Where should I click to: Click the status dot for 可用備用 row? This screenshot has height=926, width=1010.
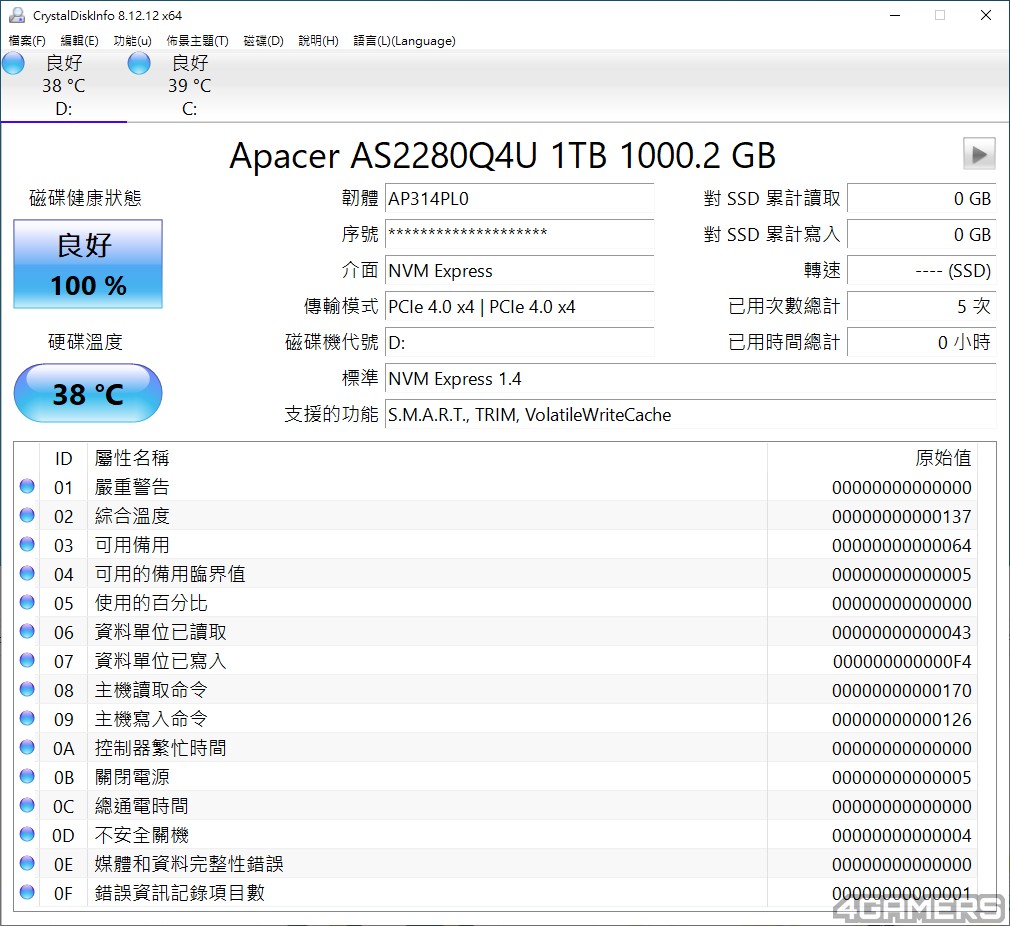[x=27, y=544]
